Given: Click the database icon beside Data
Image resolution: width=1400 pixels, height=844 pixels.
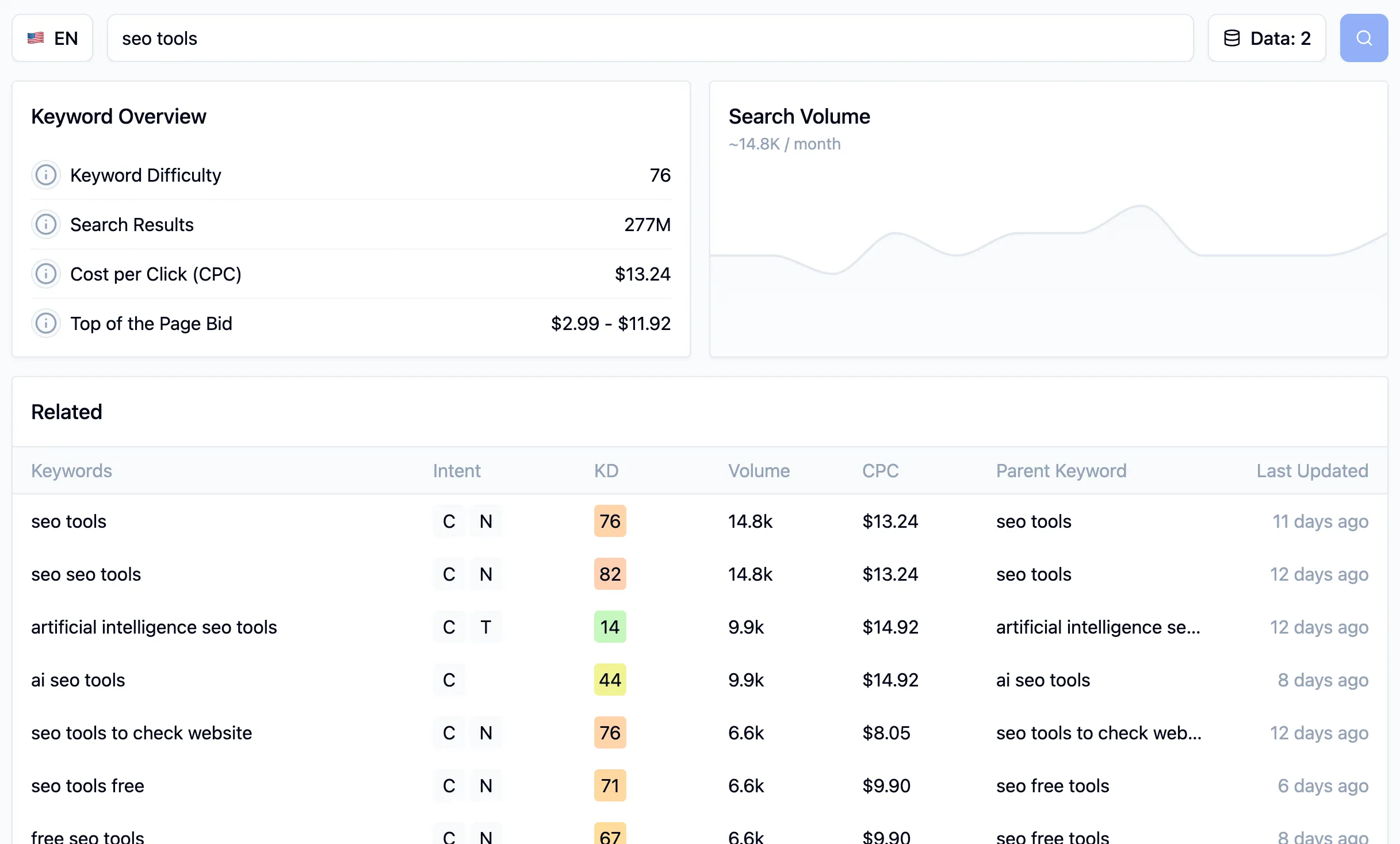Looking at the screenshot, I should (x=1231, y=38).
